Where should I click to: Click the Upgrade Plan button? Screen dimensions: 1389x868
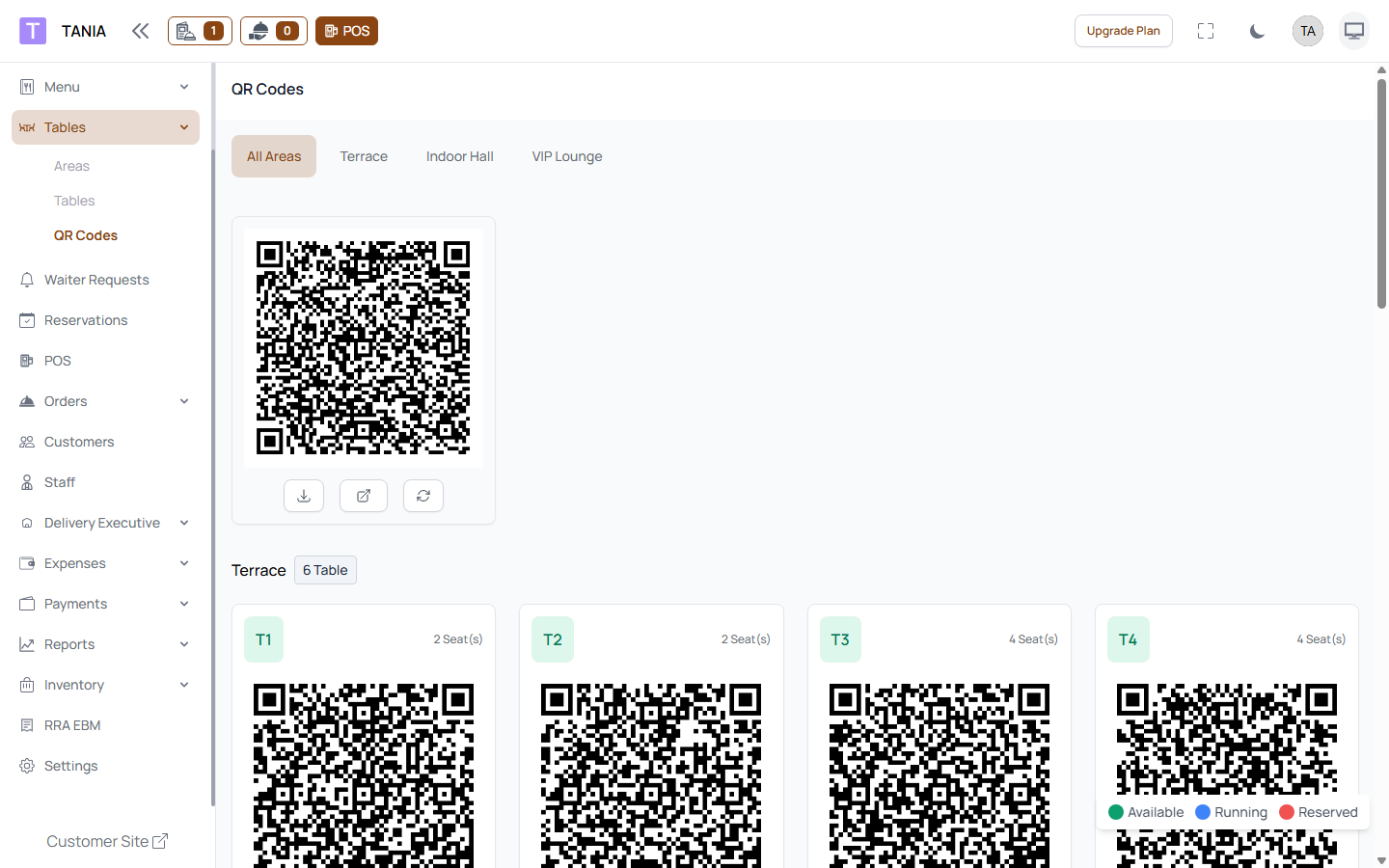click(x=1124, y=31)
